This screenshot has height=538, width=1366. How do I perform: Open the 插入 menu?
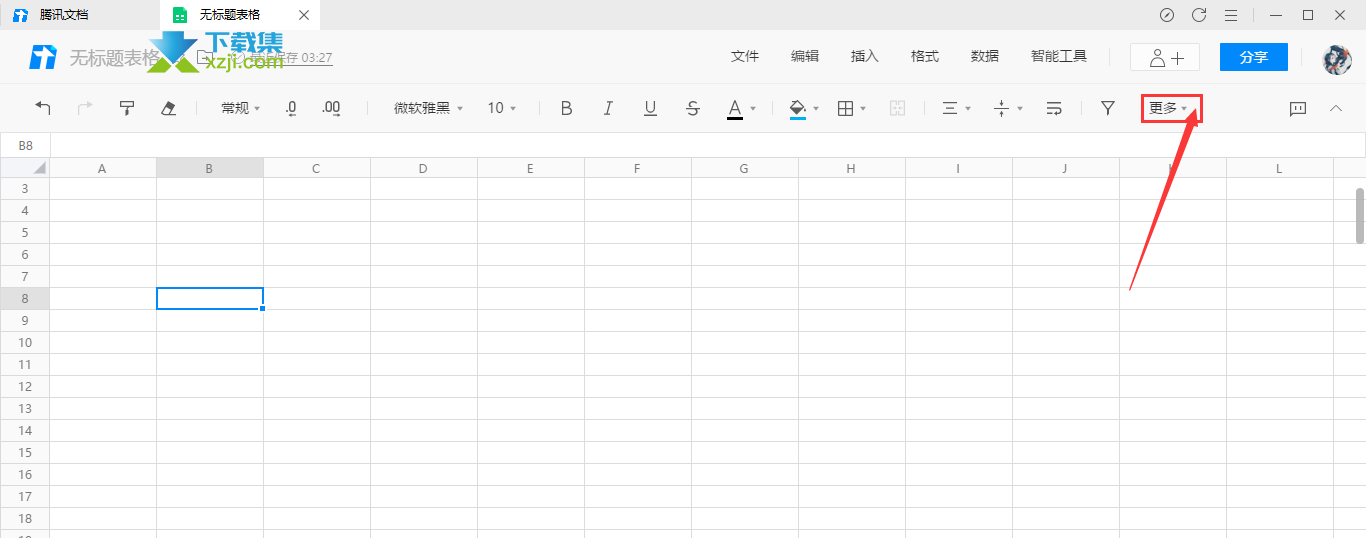coord(865,57)
